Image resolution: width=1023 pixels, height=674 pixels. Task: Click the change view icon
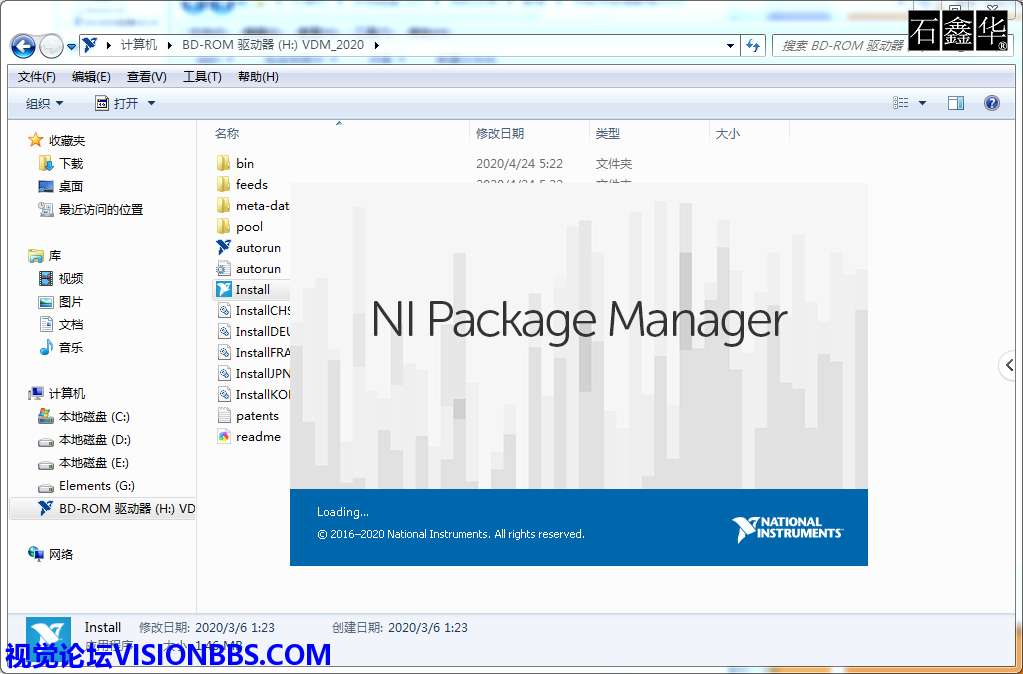point(901,102)
